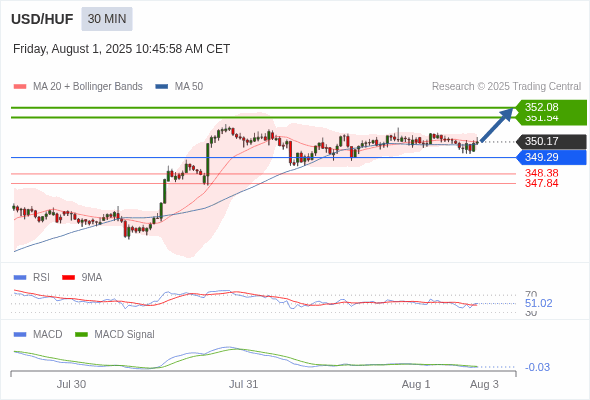This screenshot has width=590, height=400.
Task: Click the 348.38 support price label
Action: click(x=541, y=173)
